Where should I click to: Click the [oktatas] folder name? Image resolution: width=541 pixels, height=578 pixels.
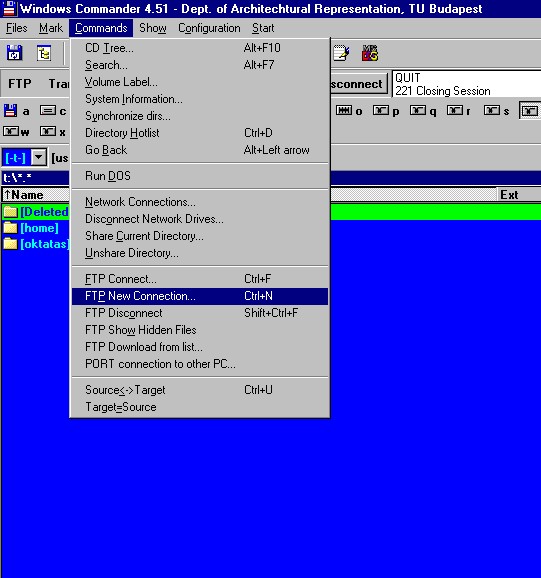tap(45, 244)
